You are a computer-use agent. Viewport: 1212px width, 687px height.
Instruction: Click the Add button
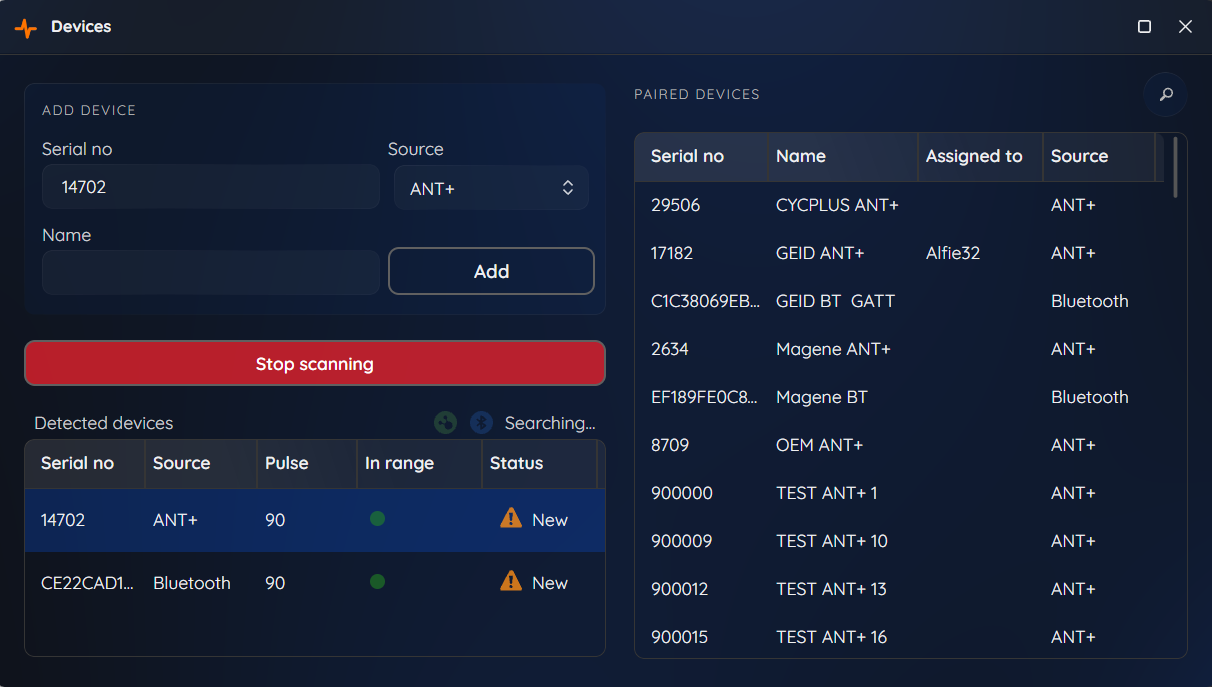(x=491, y=271)
